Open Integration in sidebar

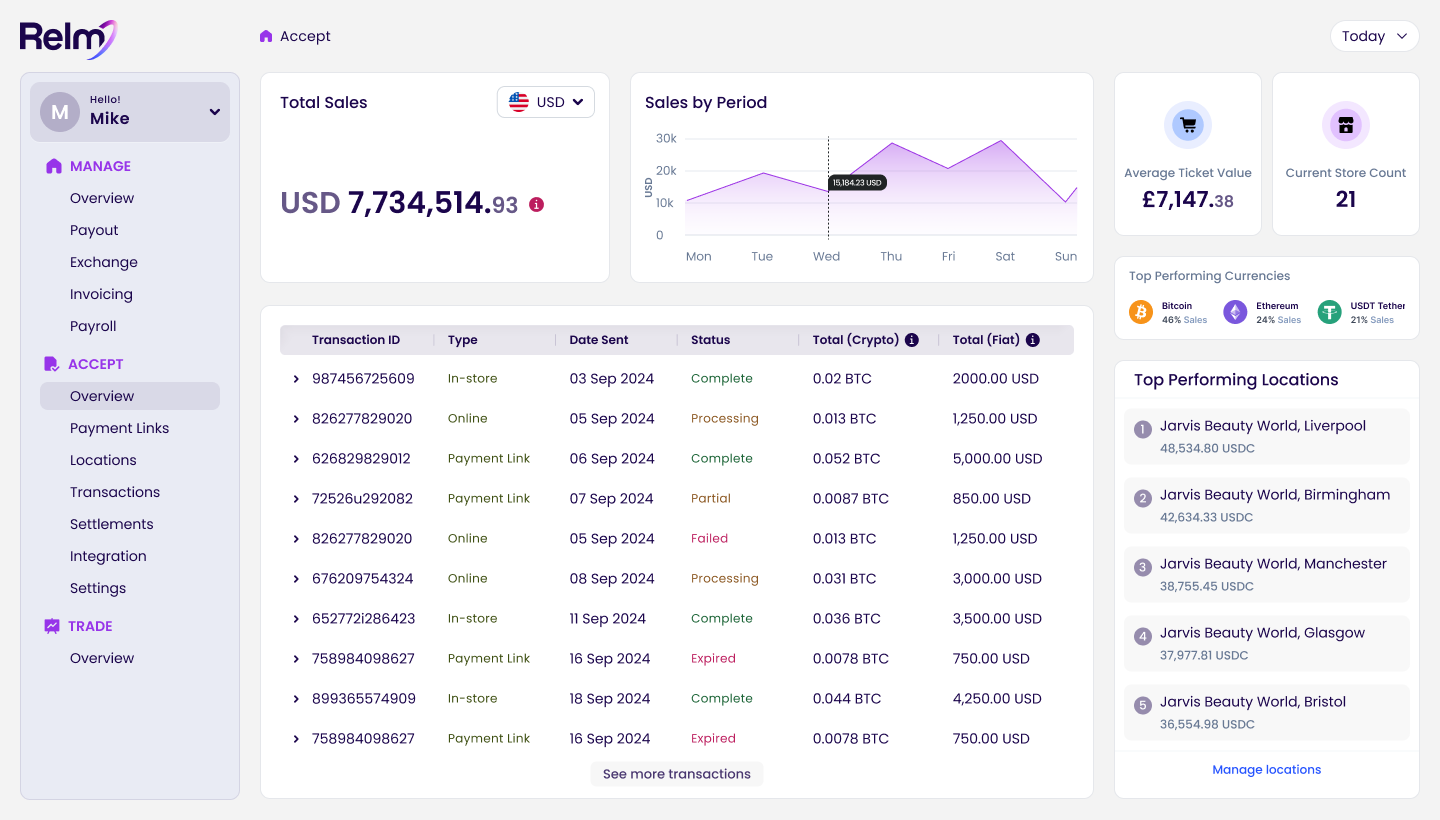point(108,556)
